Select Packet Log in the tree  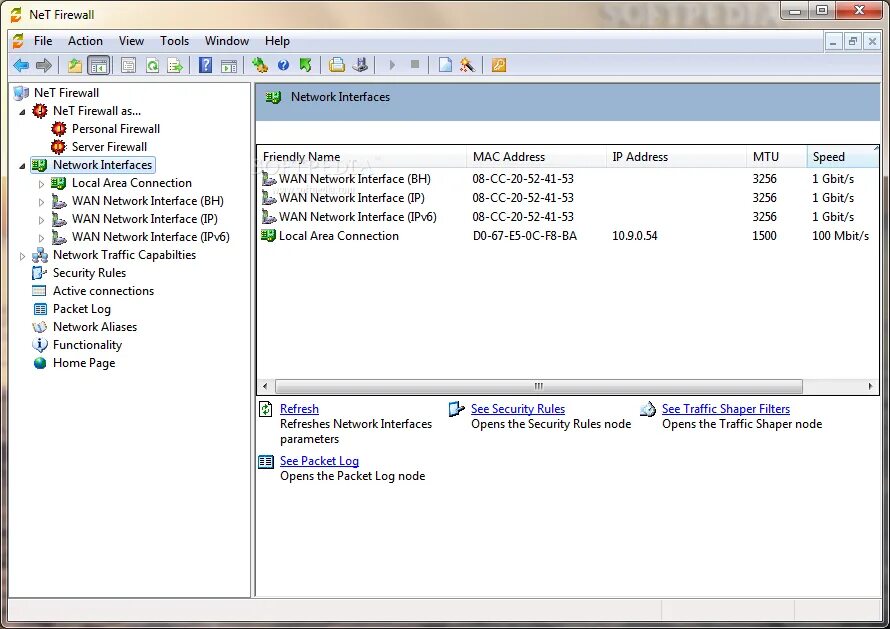pos(82,309)
